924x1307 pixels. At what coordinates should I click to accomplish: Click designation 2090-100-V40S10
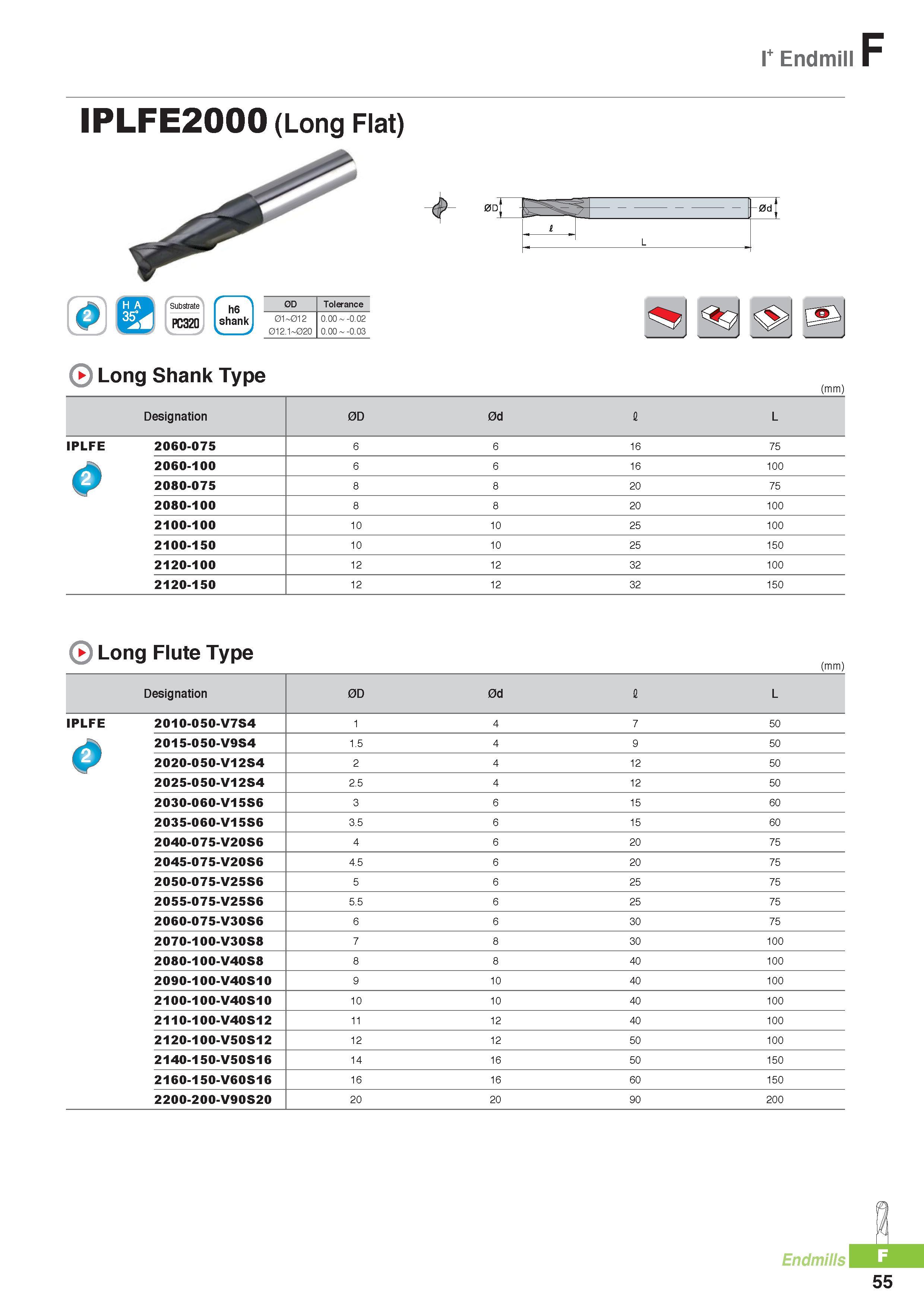pos(213,981)
